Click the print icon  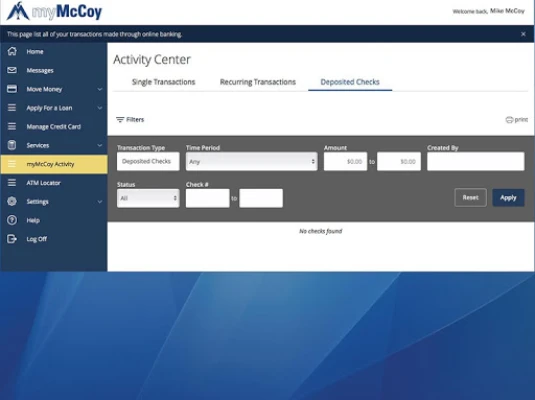[509, 120]
